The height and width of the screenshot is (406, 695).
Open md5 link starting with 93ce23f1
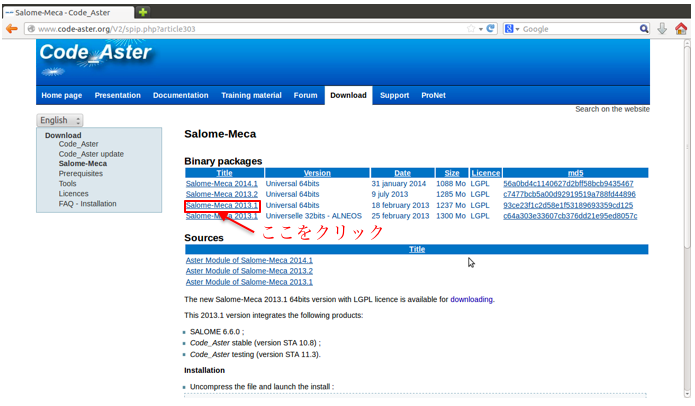(x=568, y=205)
